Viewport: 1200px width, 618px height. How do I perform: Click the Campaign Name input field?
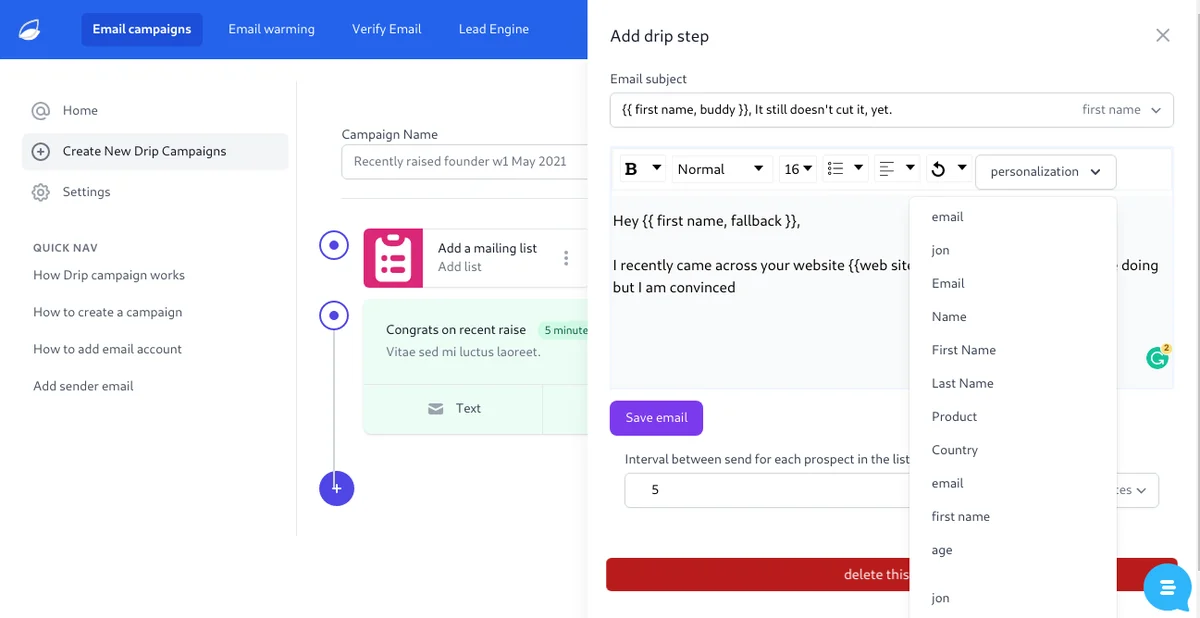click(x=465, y=161)
